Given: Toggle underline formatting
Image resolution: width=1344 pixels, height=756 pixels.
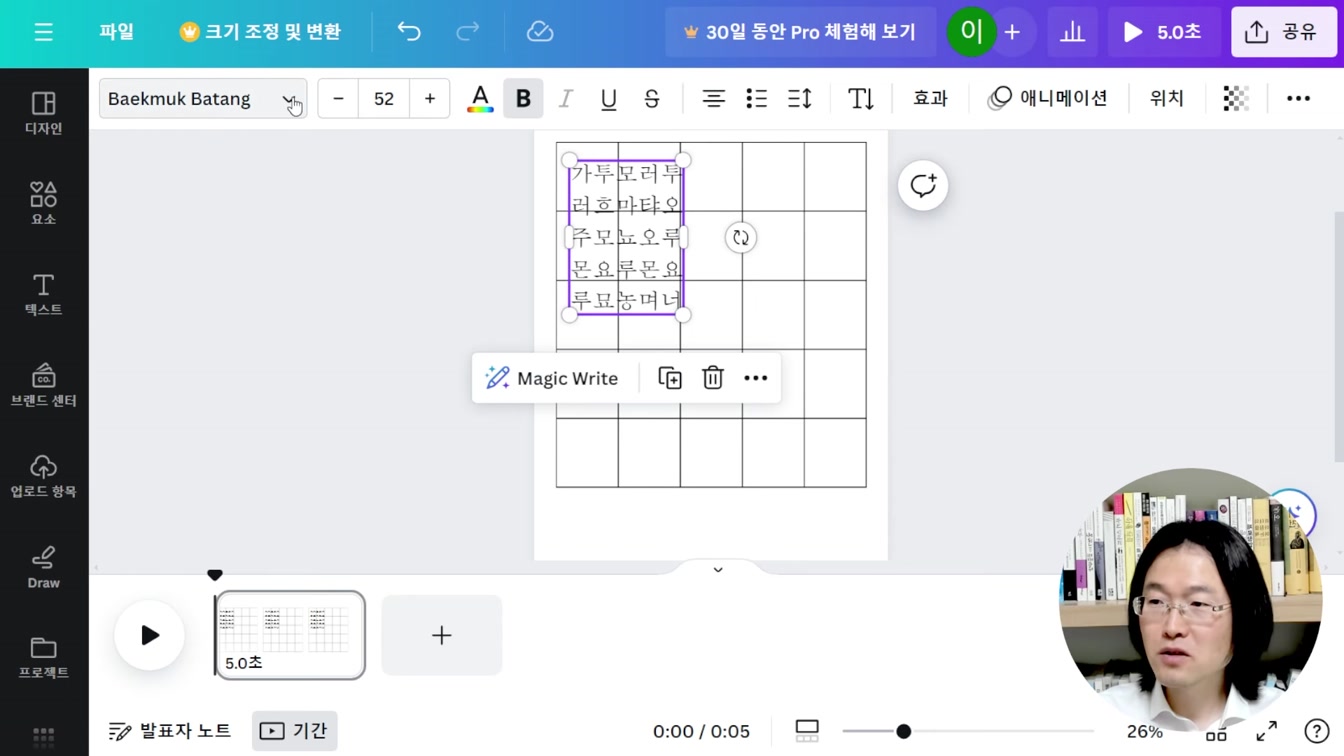Looking at the screenshot, I should (608, 98).
